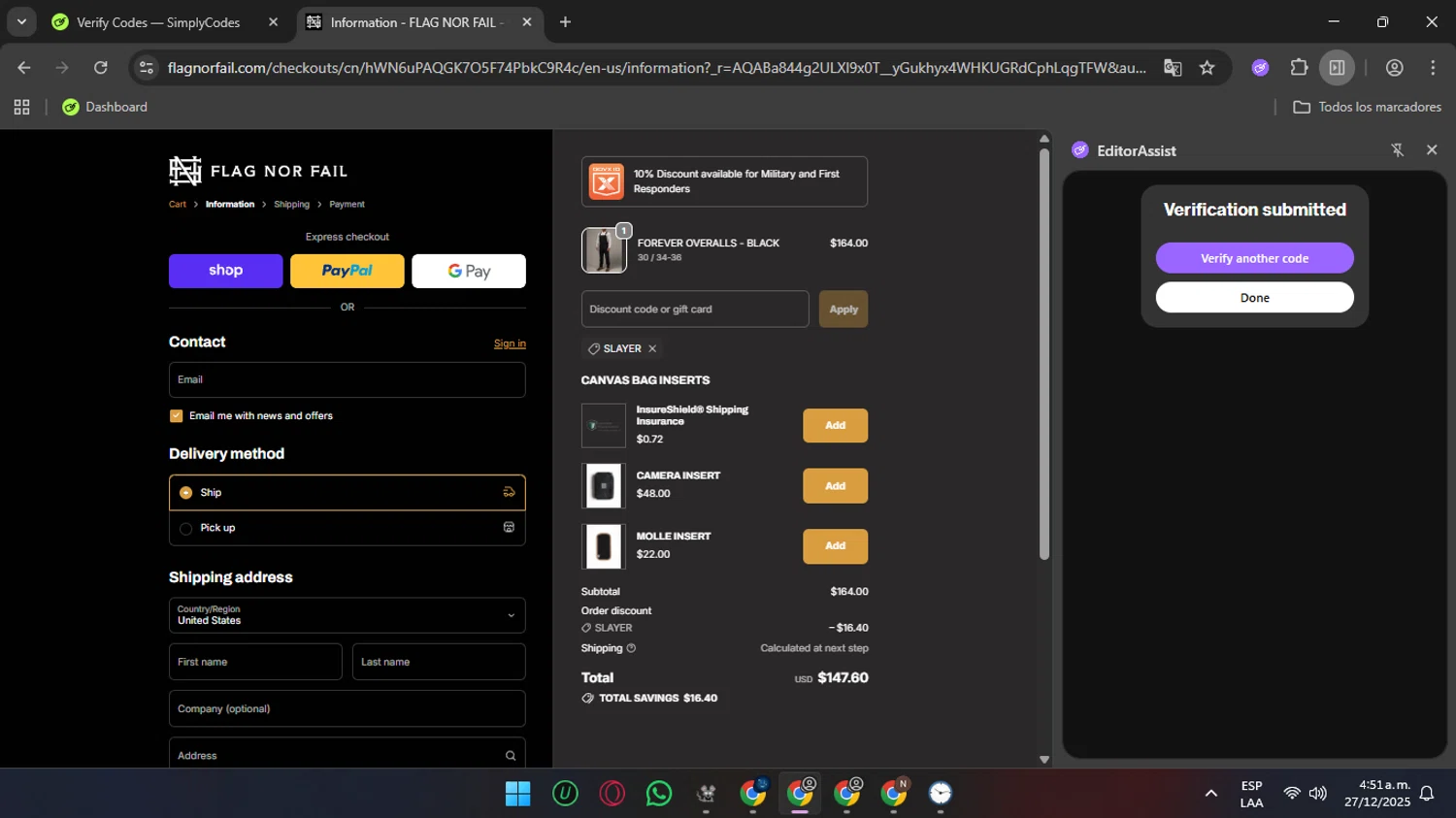Open the clock app in taskbar
The image size is (1456, 818).
[940, 794]
